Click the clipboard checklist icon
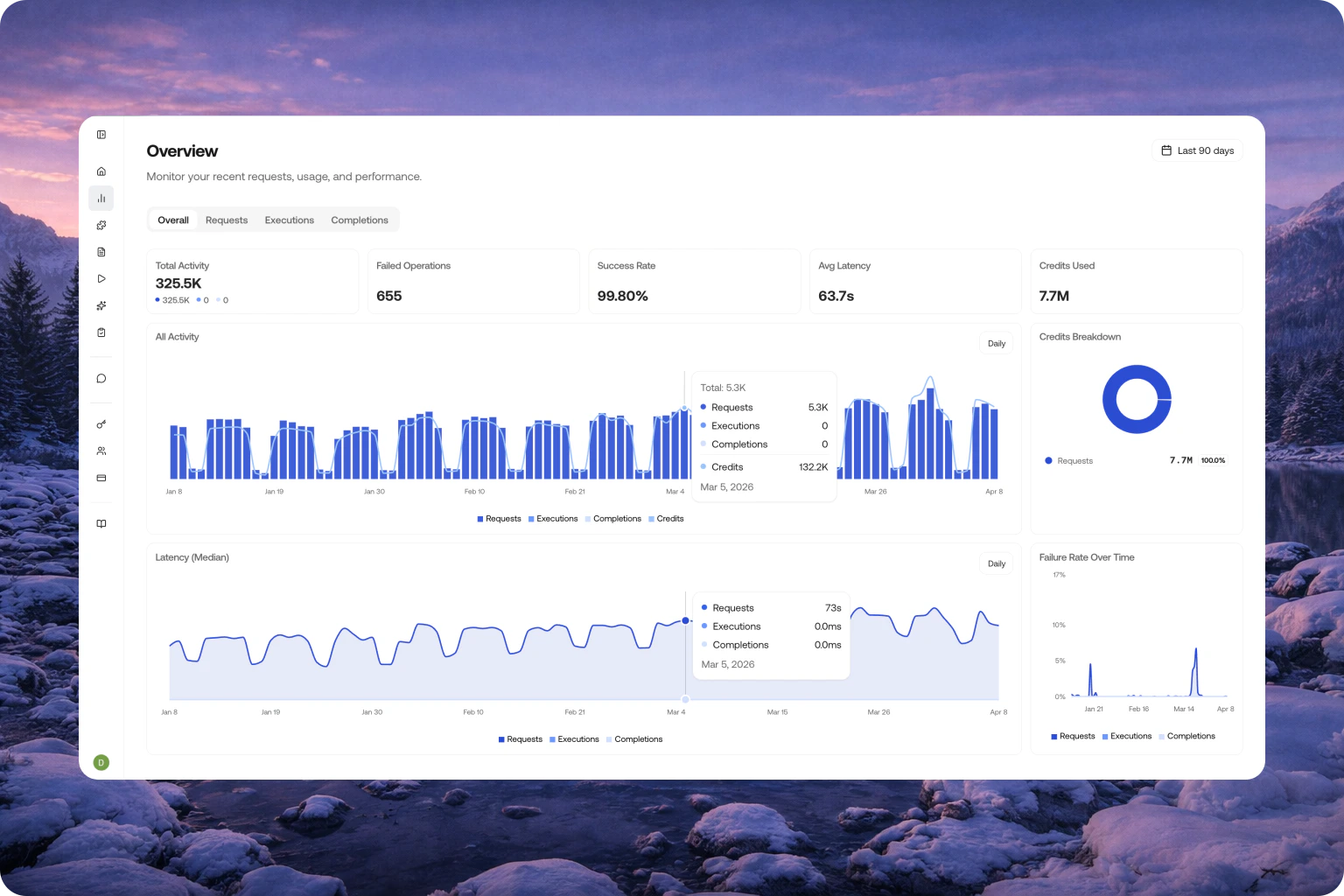This screenshot has height=896, width=1344. point(101,332)
